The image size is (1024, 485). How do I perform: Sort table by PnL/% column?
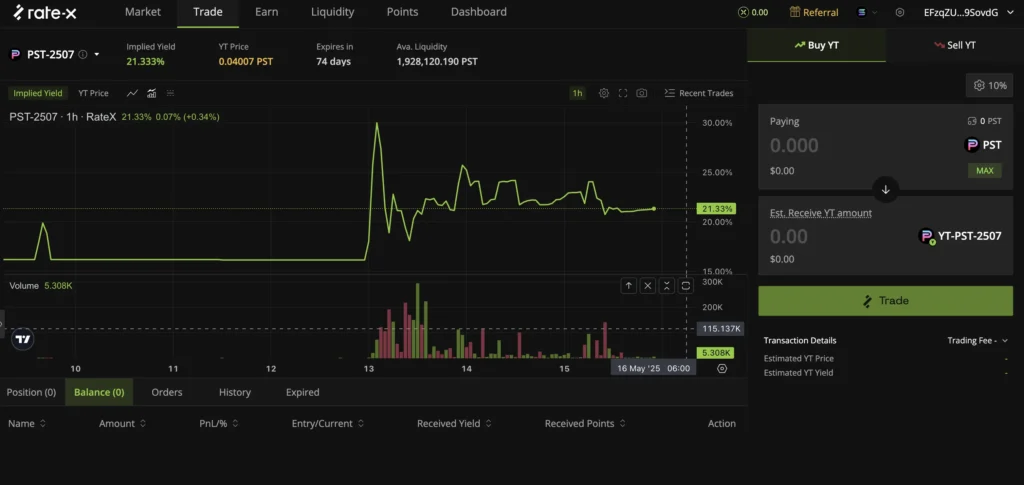click(219, 424)
